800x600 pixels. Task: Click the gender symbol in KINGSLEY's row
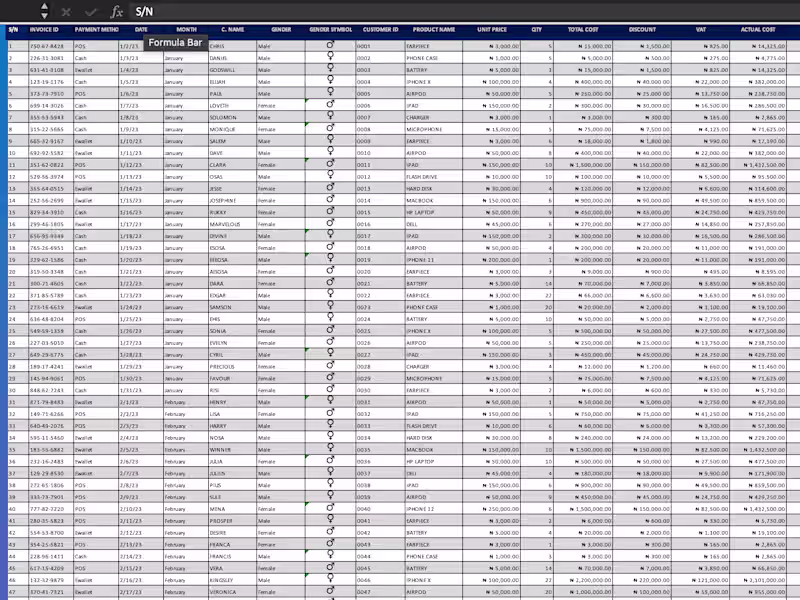pyautogui.click(x=331, y=578)
